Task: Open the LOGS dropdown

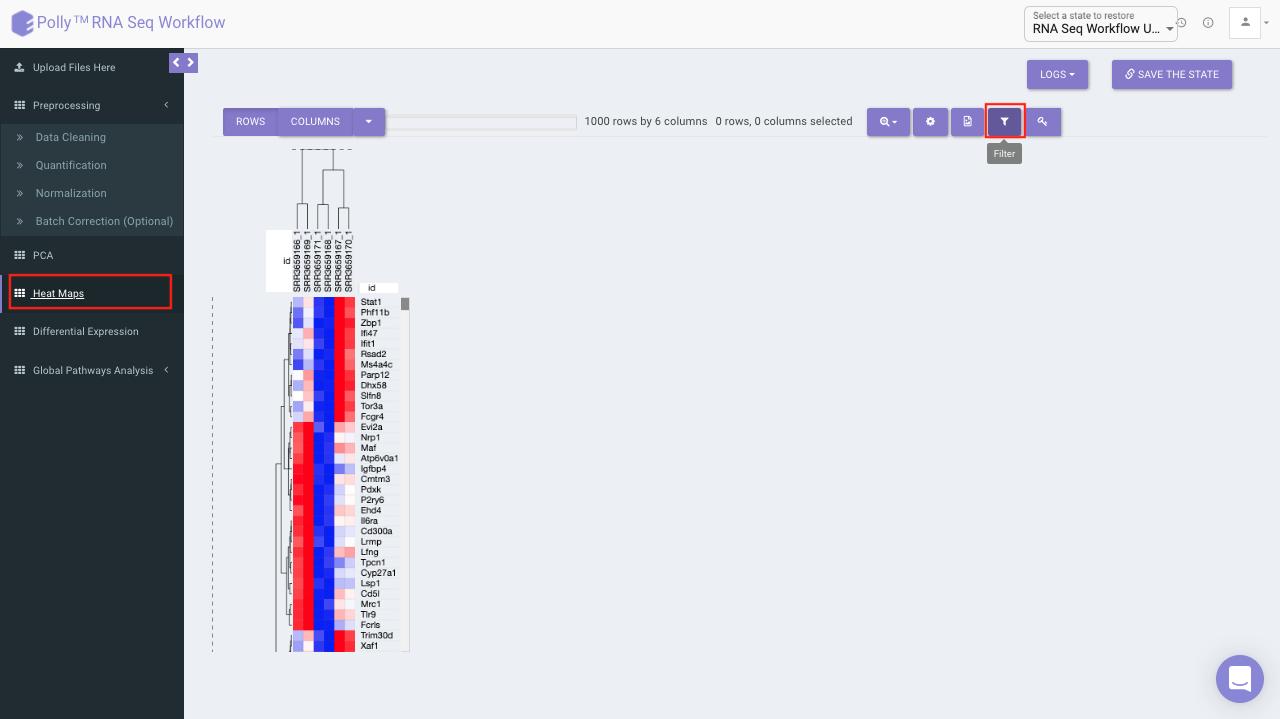Action: tap(1057, 74)
